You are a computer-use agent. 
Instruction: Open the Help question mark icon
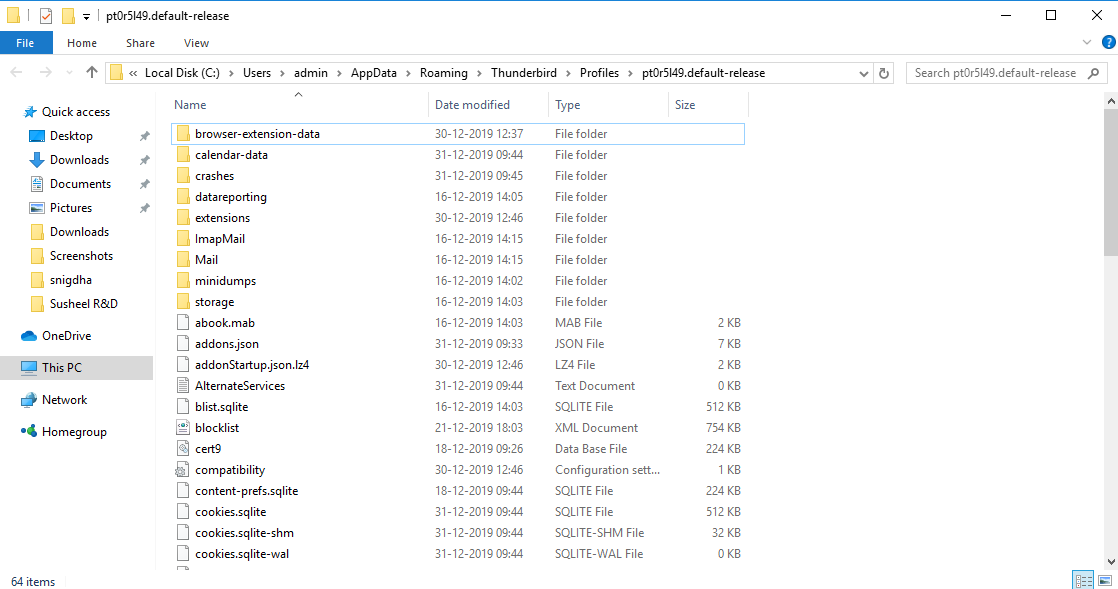click(x=1109, y=43)
